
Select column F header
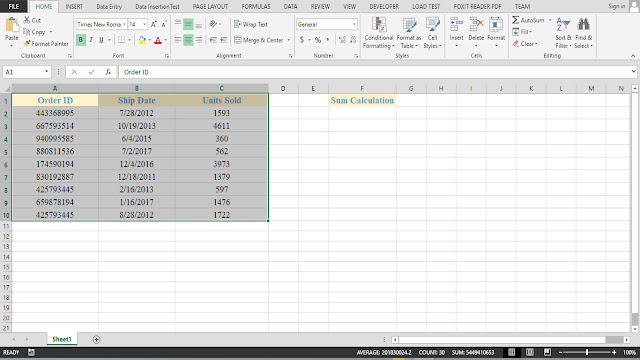pyautogui.click(x=362, y=89)
